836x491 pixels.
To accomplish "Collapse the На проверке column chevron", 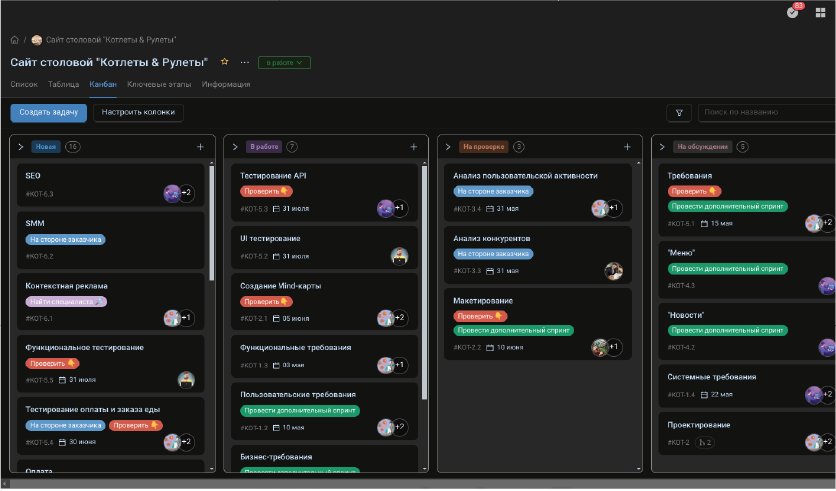I will pos(448,147).
